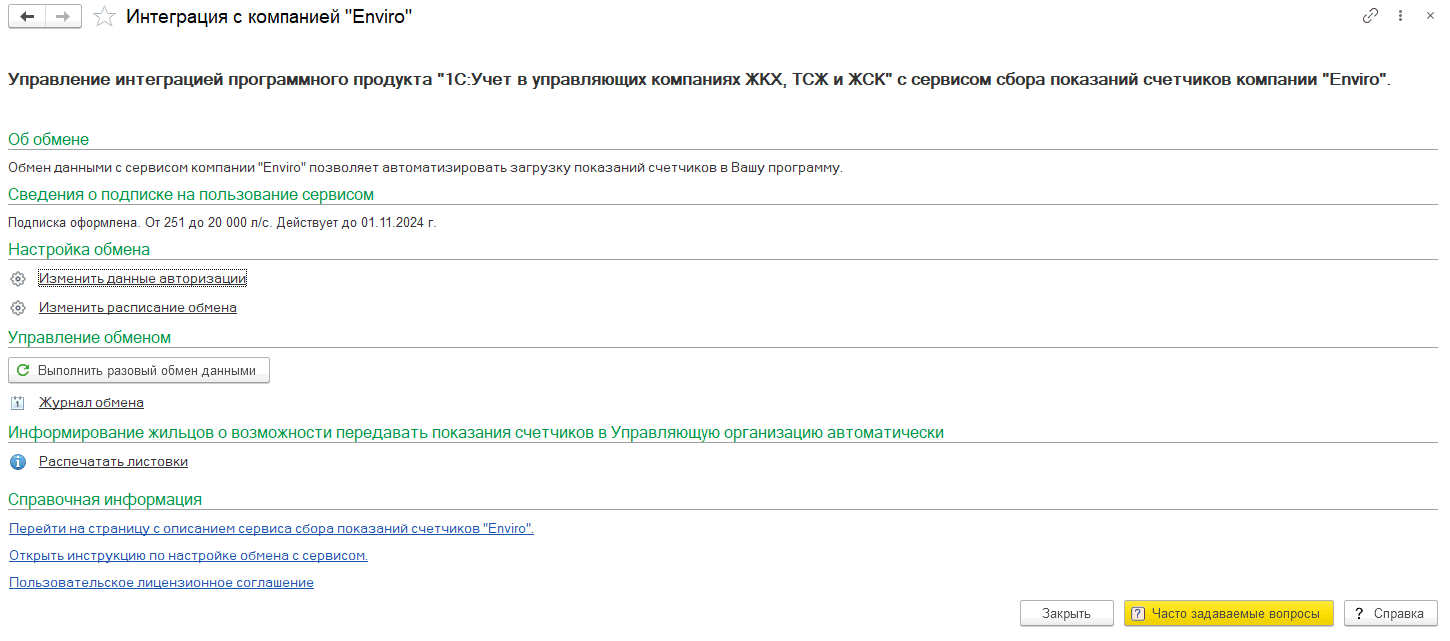Add page to favorites with star icon

pyautogui.click(x=104, y=17)
